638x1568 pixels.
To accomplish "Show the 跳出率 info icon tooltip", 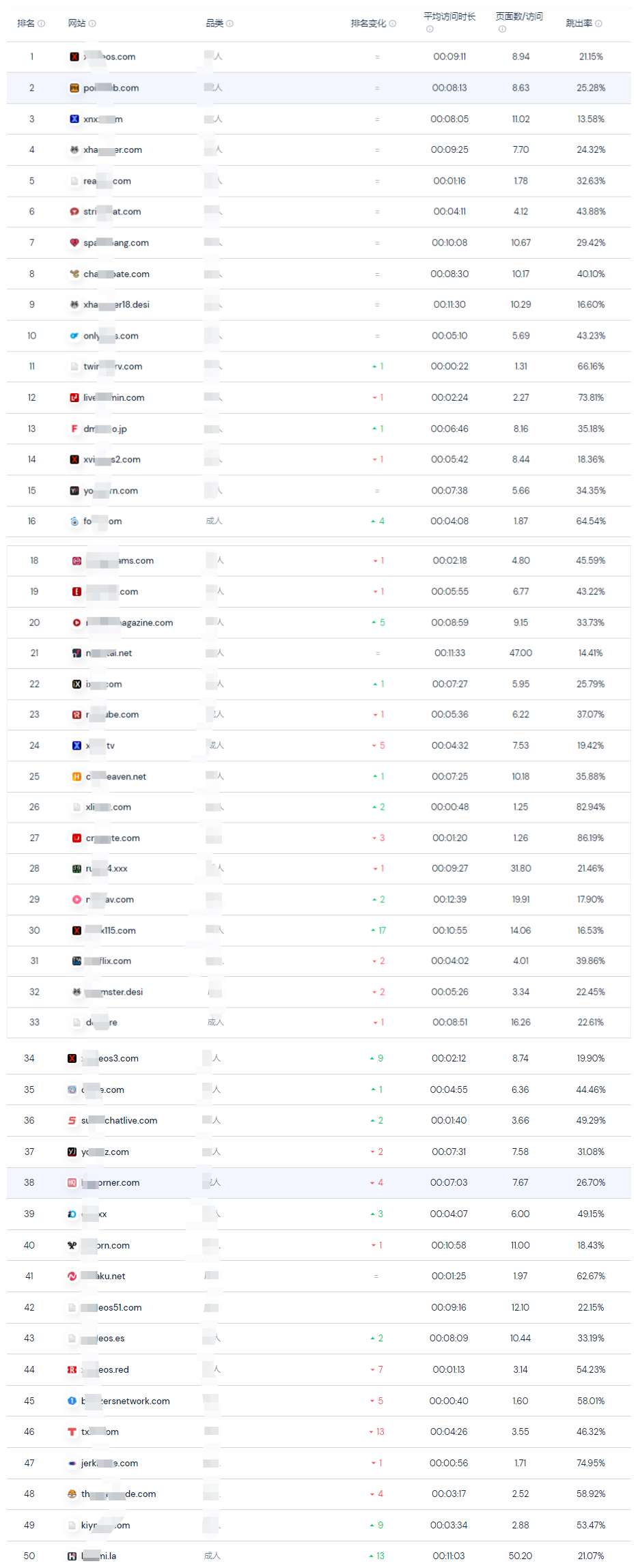I will point(598,23).
